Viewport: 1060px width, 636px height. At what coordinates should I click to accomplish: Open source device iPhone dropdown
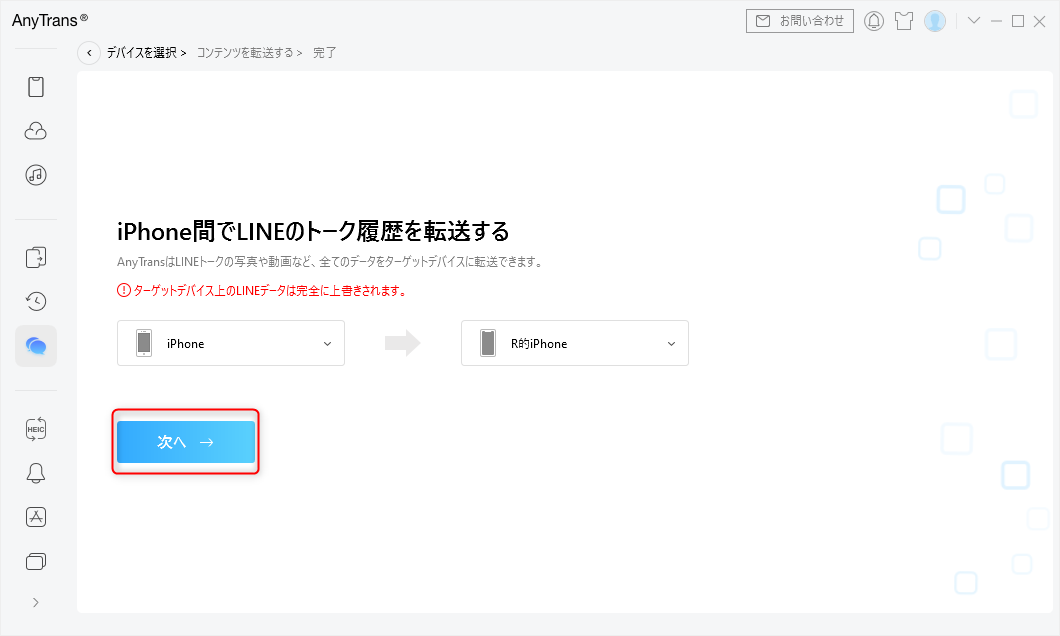231,343
